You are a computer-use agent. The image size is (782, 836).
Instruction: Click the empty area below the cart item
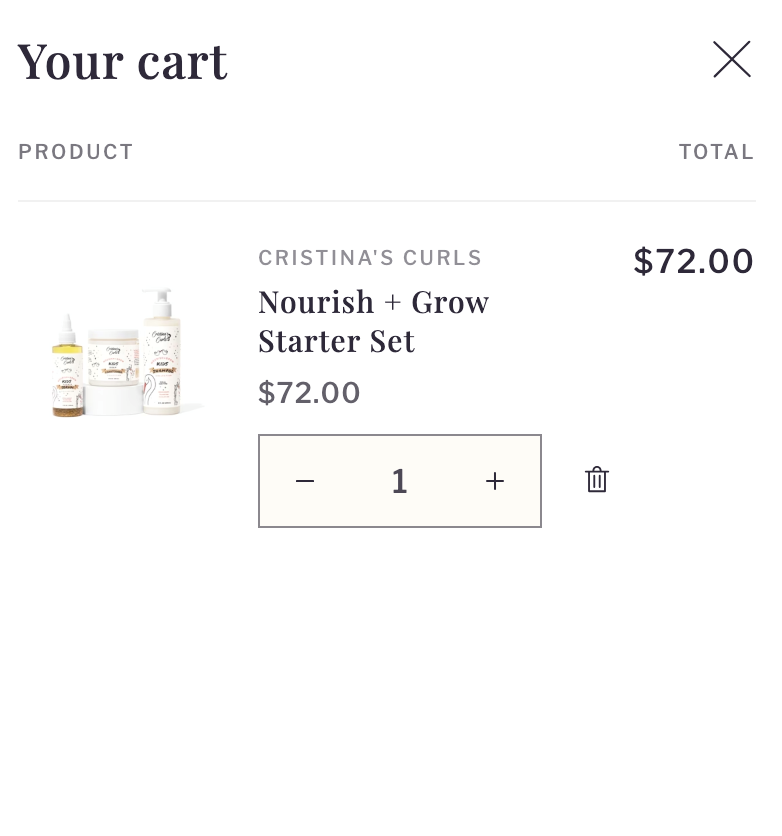390,680
